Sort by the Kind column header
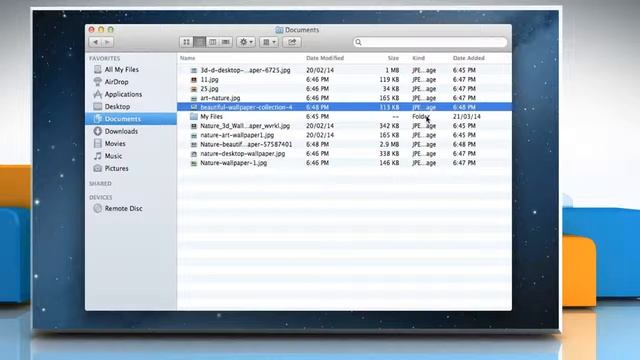 coord(418,58)
